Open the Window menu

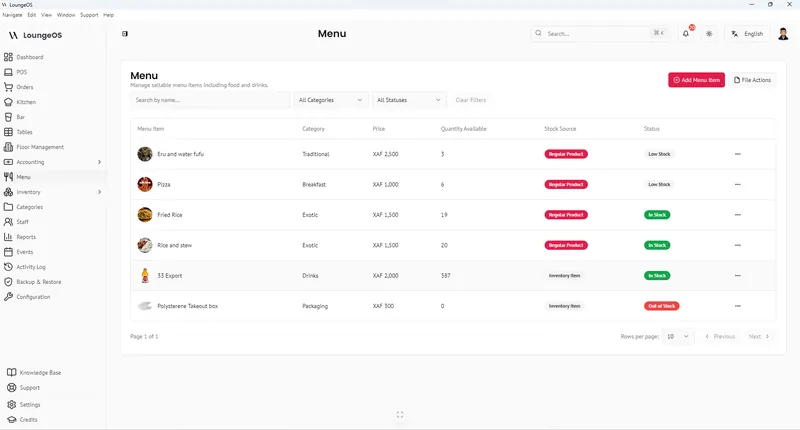pos(66,15)
